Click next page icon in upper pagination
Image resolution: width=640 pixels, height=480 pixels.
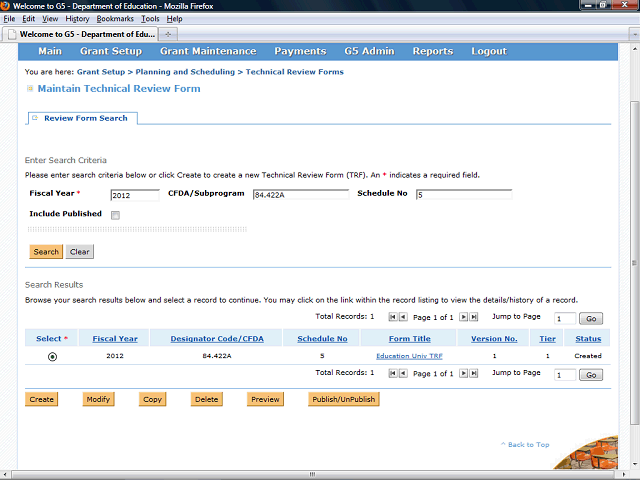click(x=463, y=317)
